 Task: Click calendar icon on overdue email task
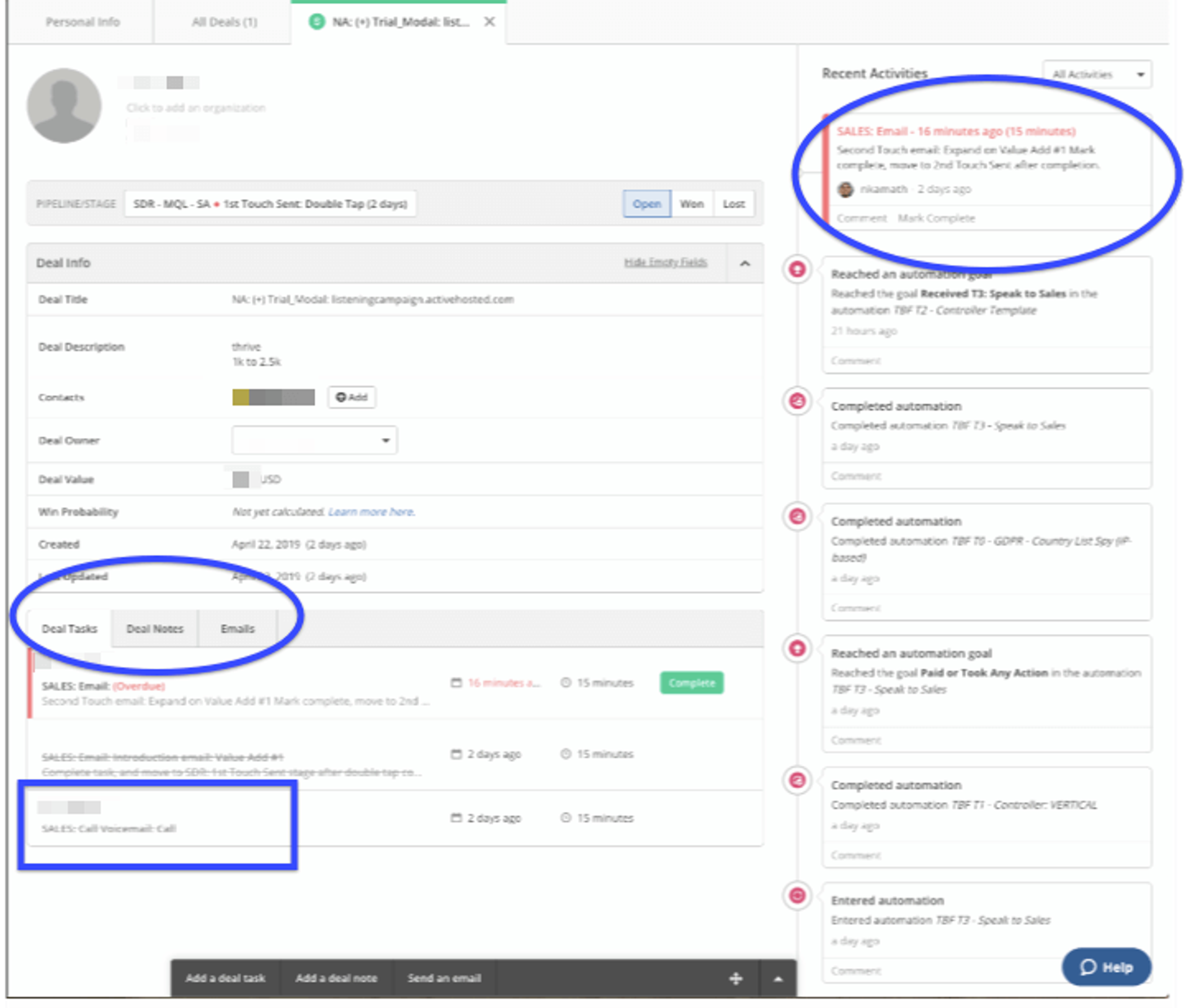tap(456, 683)
